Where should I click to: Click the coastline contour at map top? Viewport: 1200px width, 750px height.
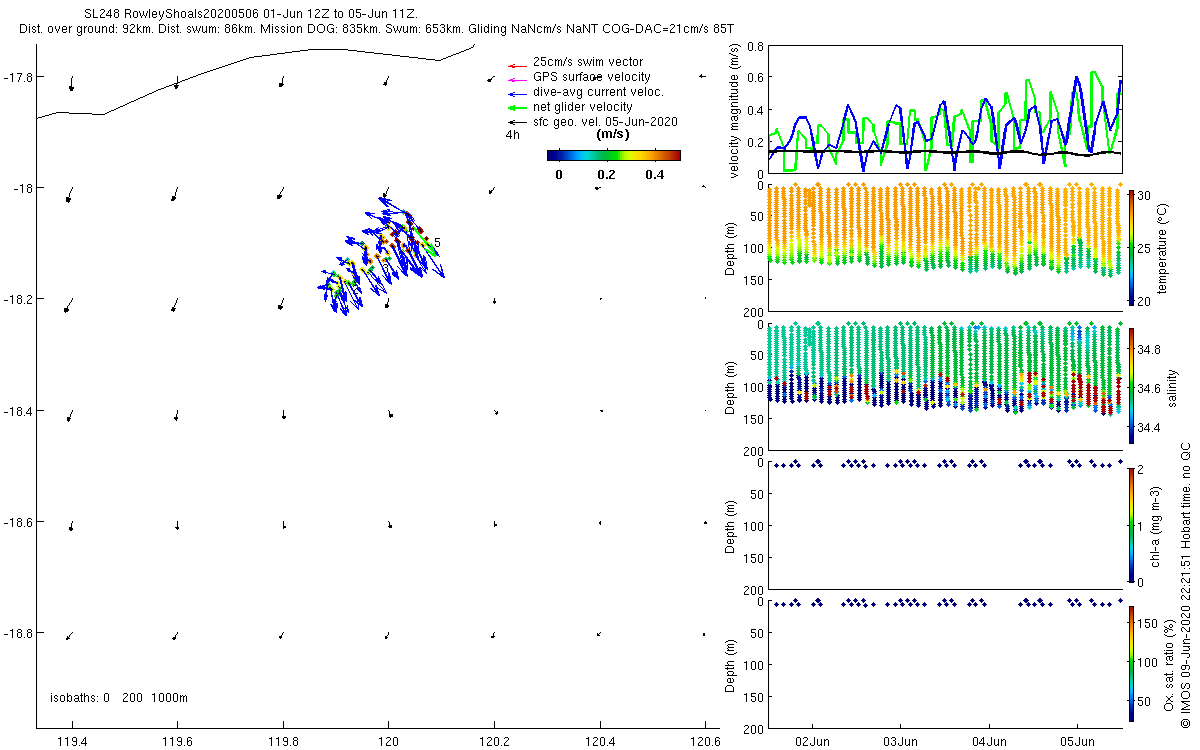click(x=256, y=82)
